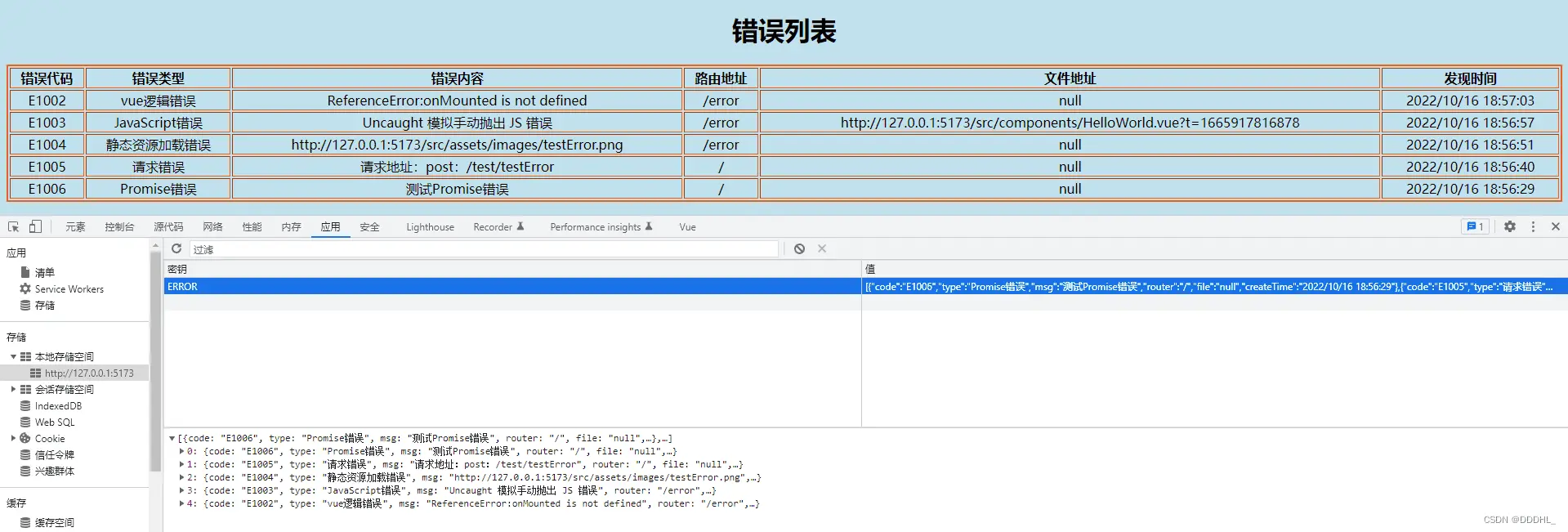Image resolution: width=1568 pixels, height=532 pixels.
Task: Open Service Workers in the sidebar
Action: [69, 289]
